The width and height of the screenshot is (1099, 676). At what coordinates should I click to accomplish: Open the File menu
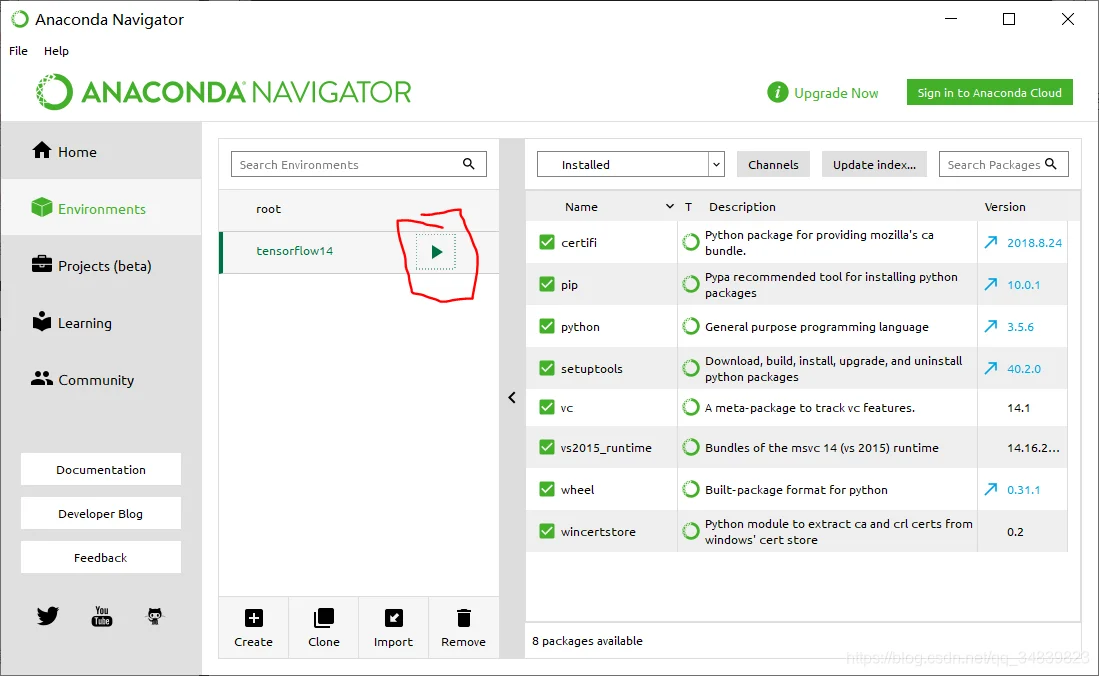click(18, 50)
